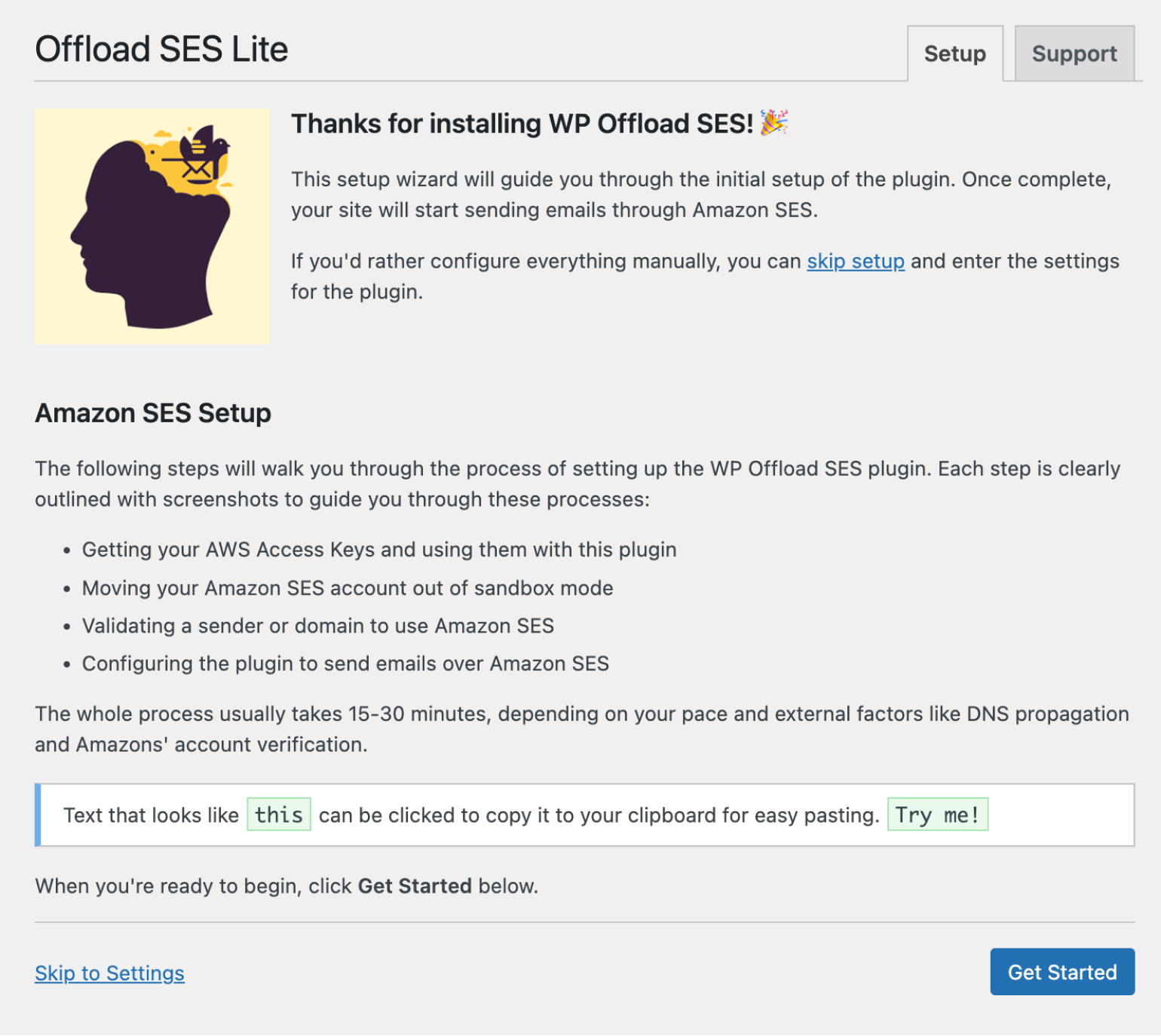
Task: Click the Offload SES Lite page title
Action: pos(162,48)
